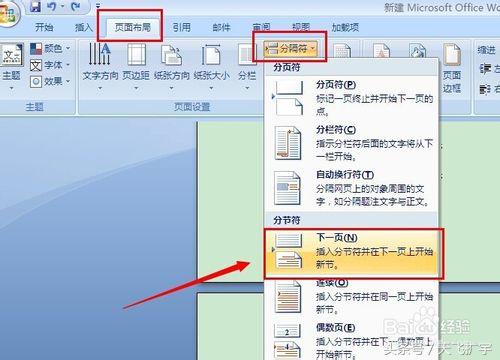500x360 pixels.
Task: Select 分页符(P) page break option
Action: click(352, 97)
